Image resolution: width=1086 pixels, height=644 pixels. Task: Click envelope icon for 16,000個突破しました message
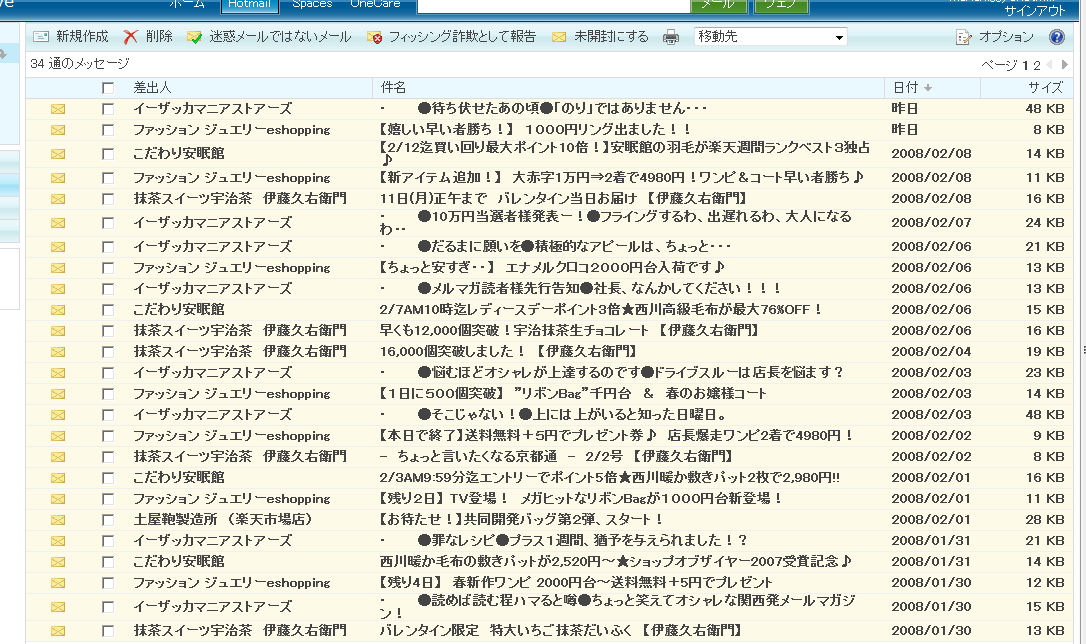tap(58, 352)
